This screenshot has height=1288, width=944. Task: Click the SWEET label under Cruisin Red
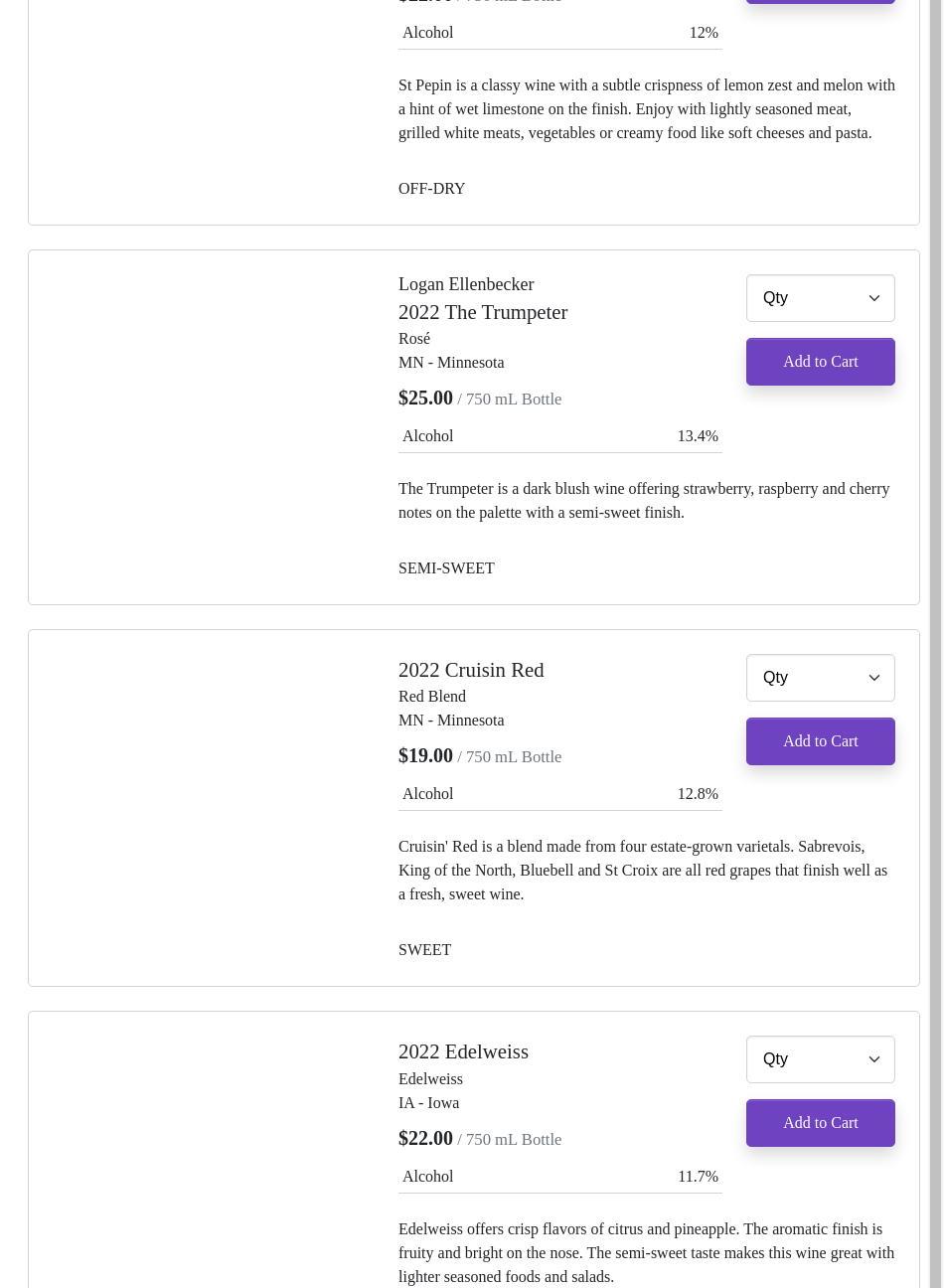(424, 950)
